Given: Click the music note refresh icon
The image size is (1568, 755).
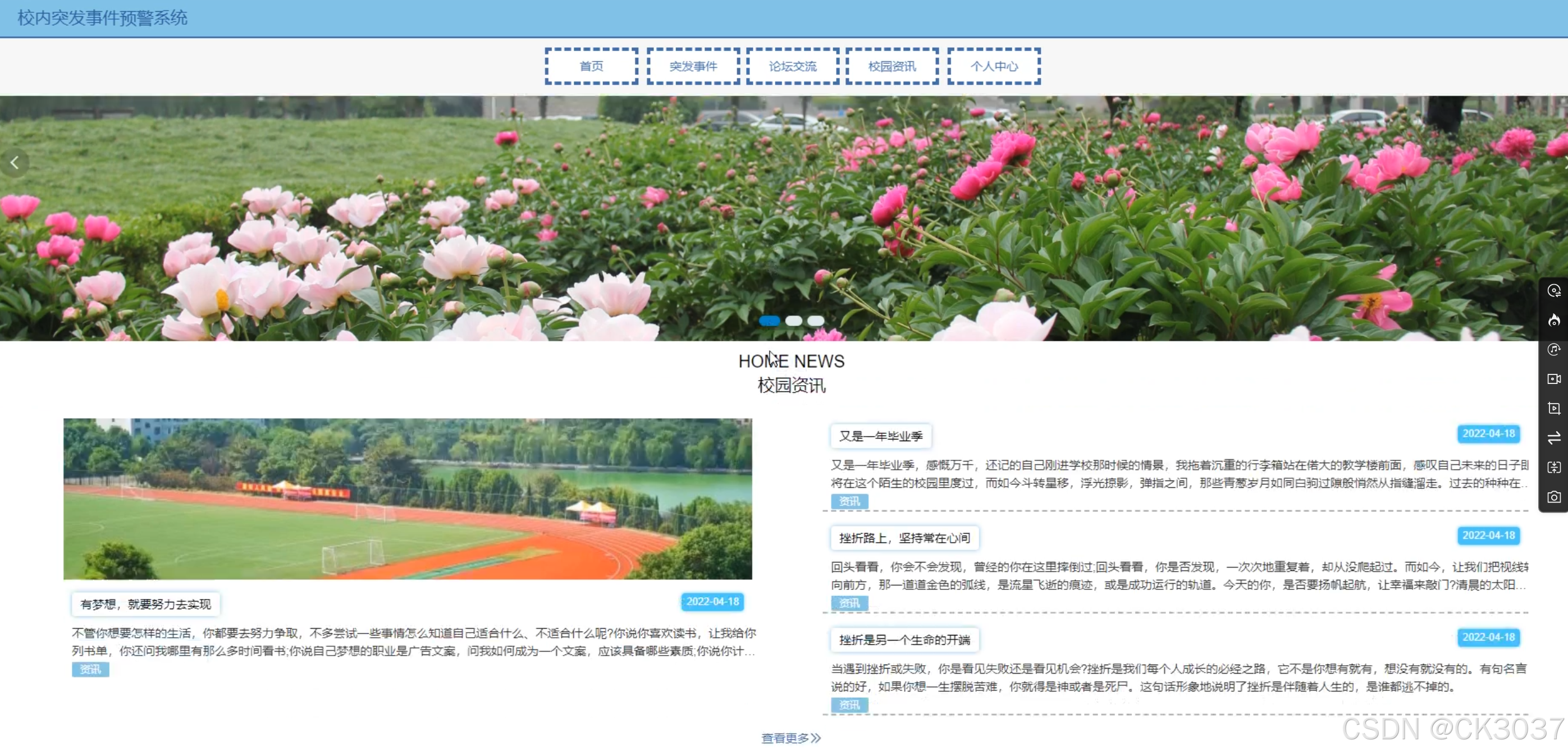Looking at the screenshot, I should (1553, 349).
